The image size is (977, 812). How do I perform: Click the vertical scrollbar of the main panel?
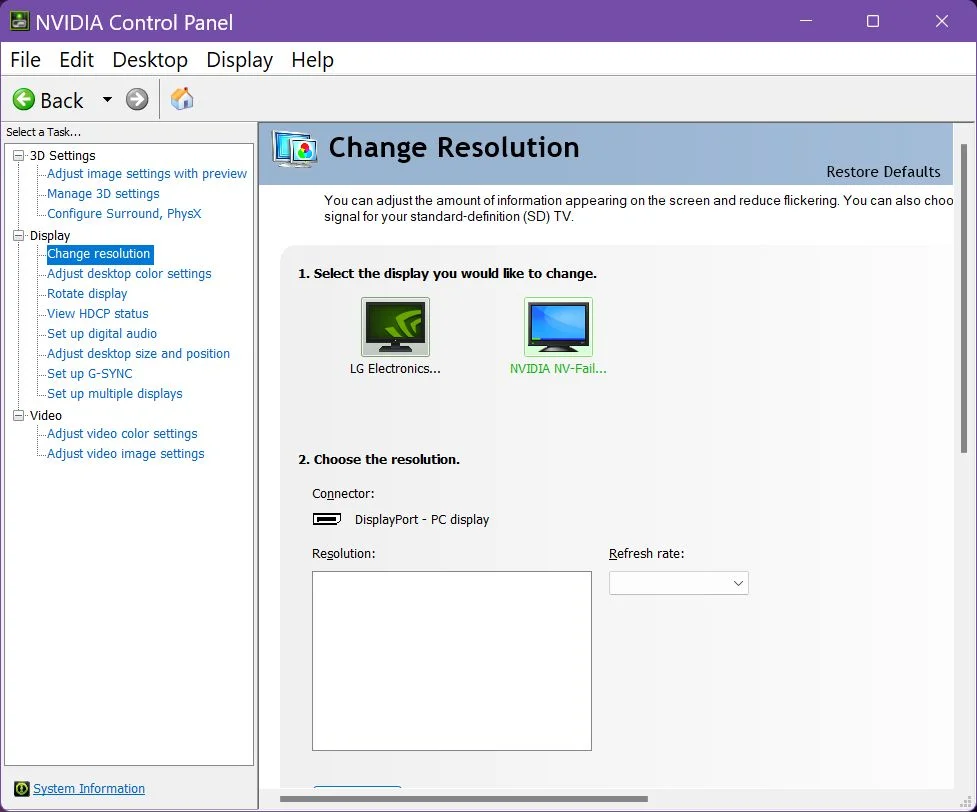[964, 298]
